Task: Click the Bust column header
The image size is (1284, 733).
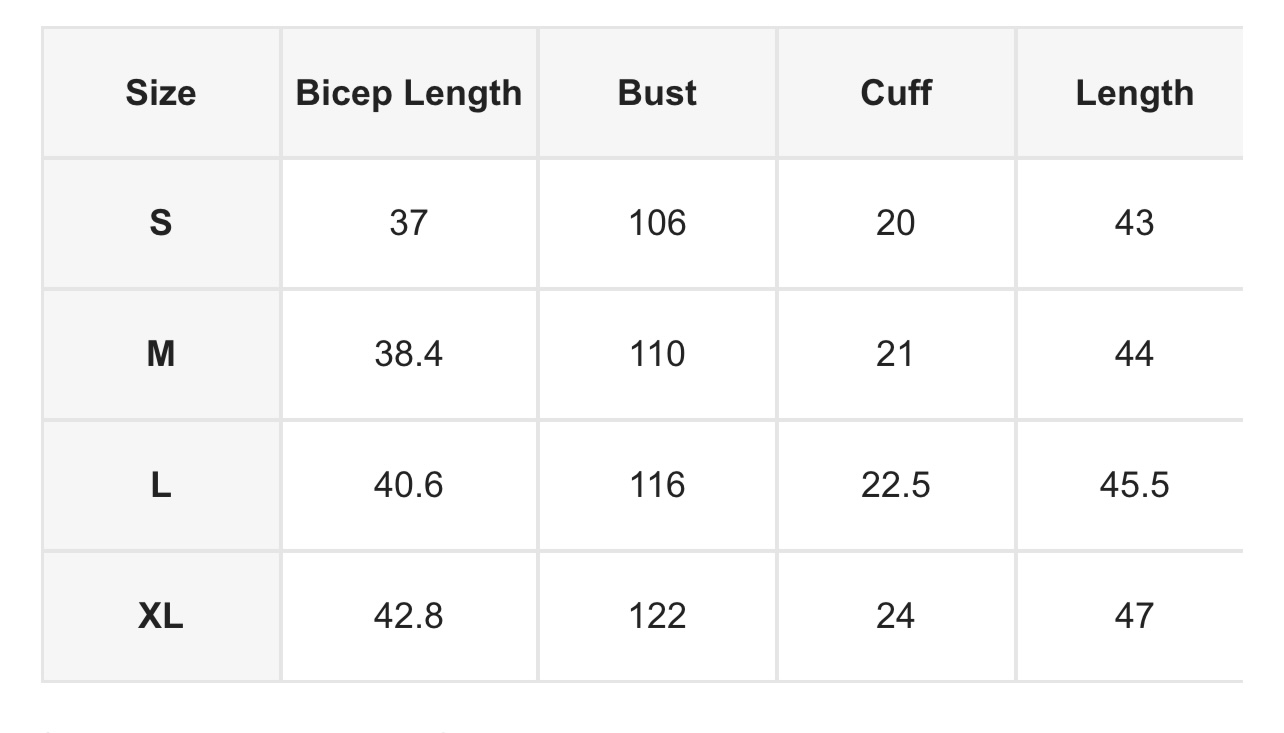Action: pyautogui.click(x=657, y=93)
